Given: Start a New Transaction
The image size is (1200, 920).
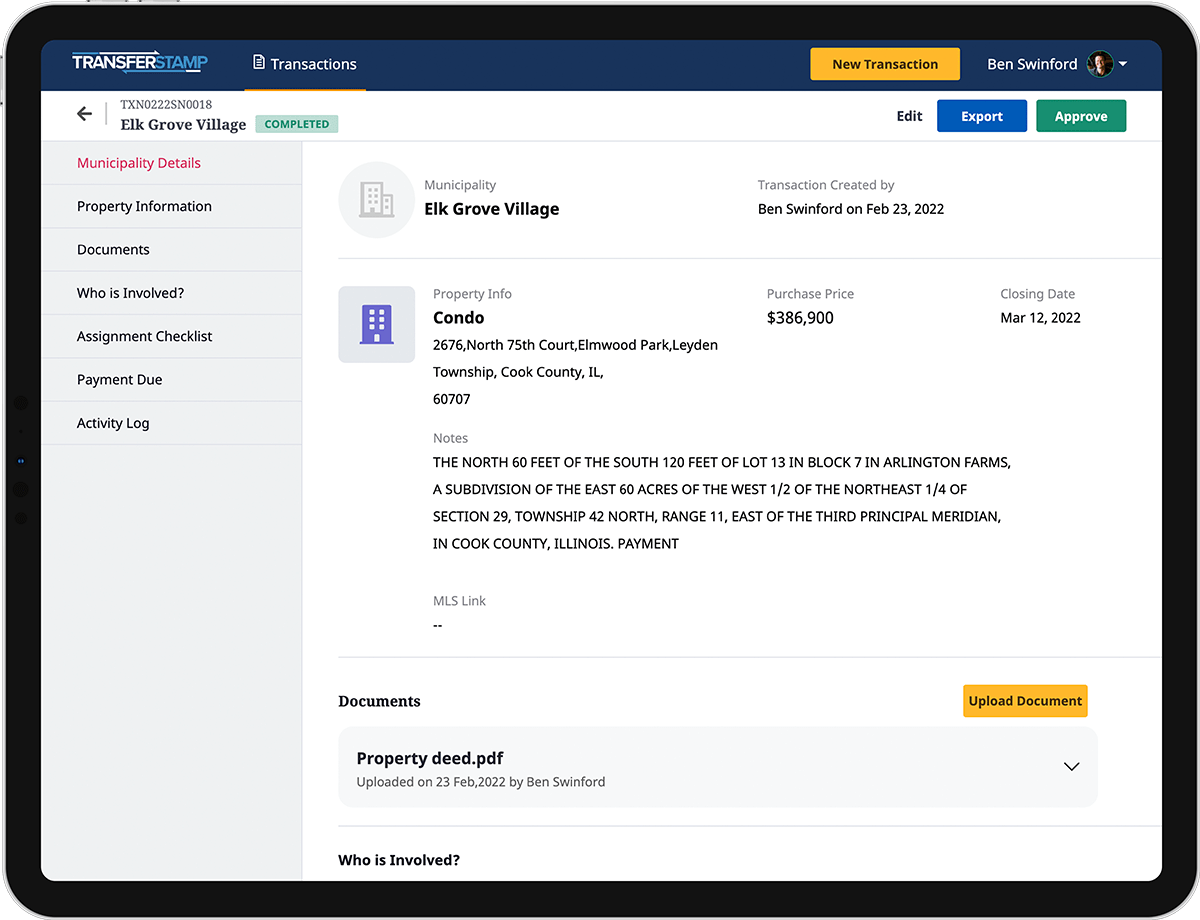Looking at the screenshot, I should (x=885, y=64).
